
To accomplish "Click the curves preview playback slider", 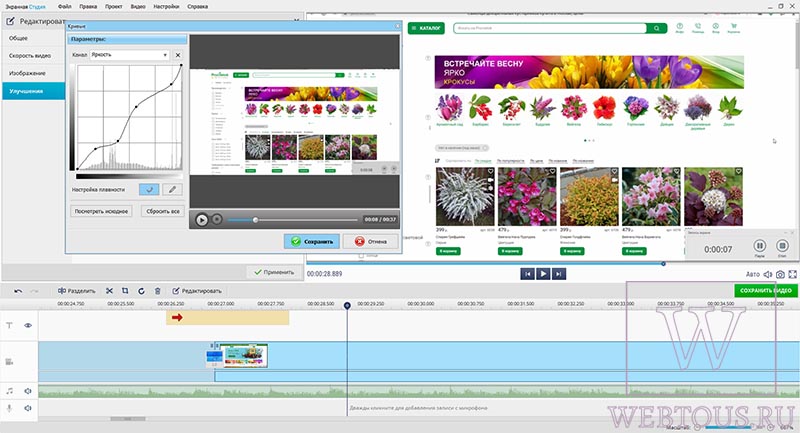I will point(292,220).
